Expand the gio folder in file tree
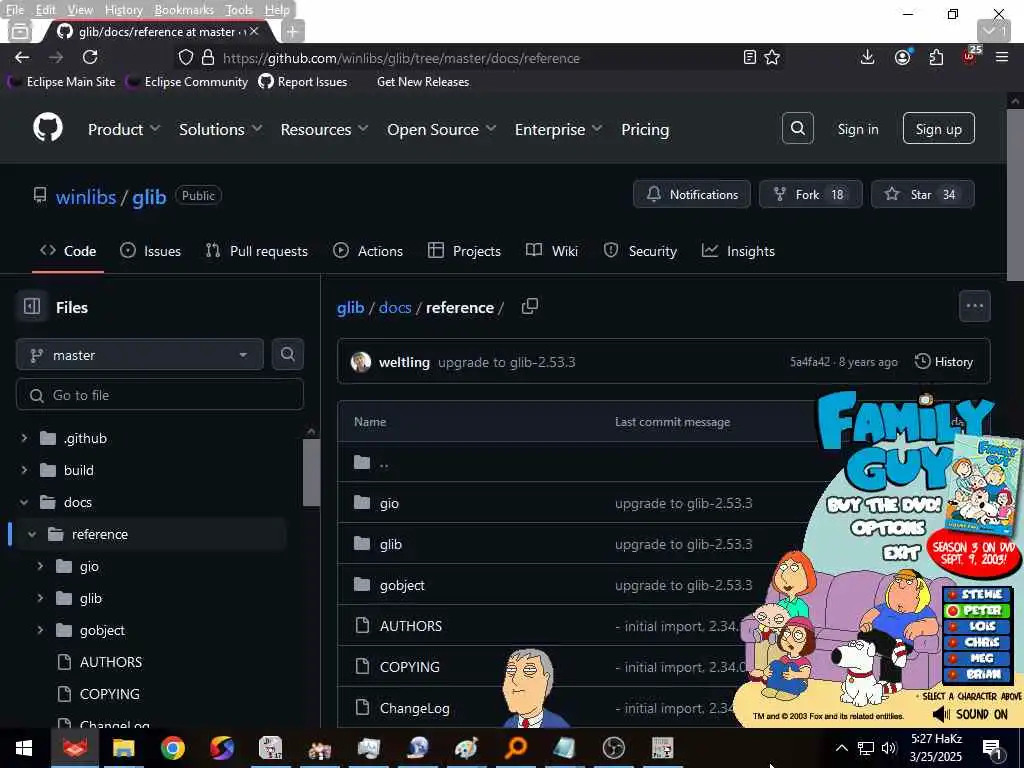The width and height of the screenshot is (1024, 768). (x=40, y=566)
